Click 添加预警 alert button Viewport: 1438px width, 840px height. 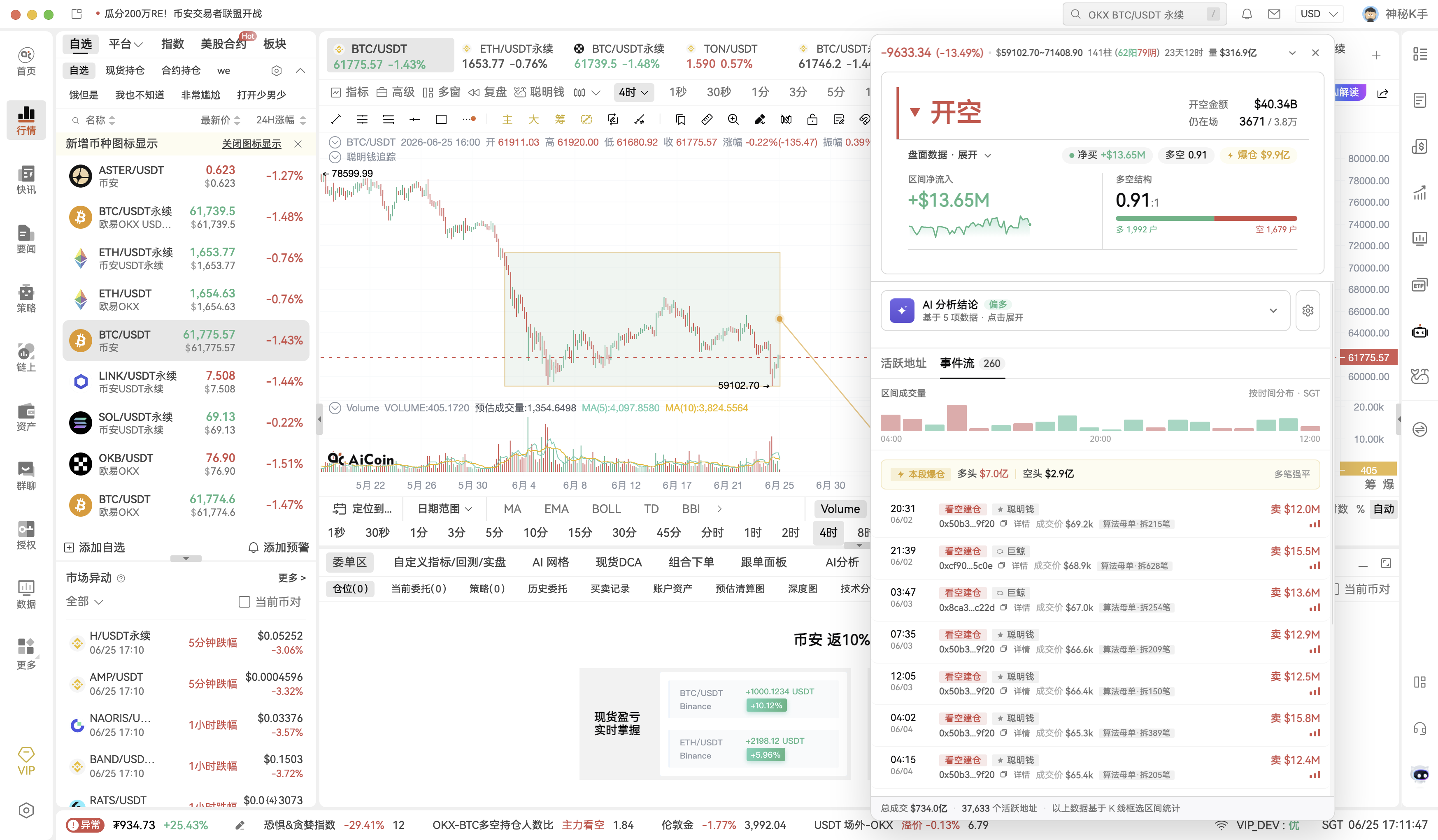point(279,548)
